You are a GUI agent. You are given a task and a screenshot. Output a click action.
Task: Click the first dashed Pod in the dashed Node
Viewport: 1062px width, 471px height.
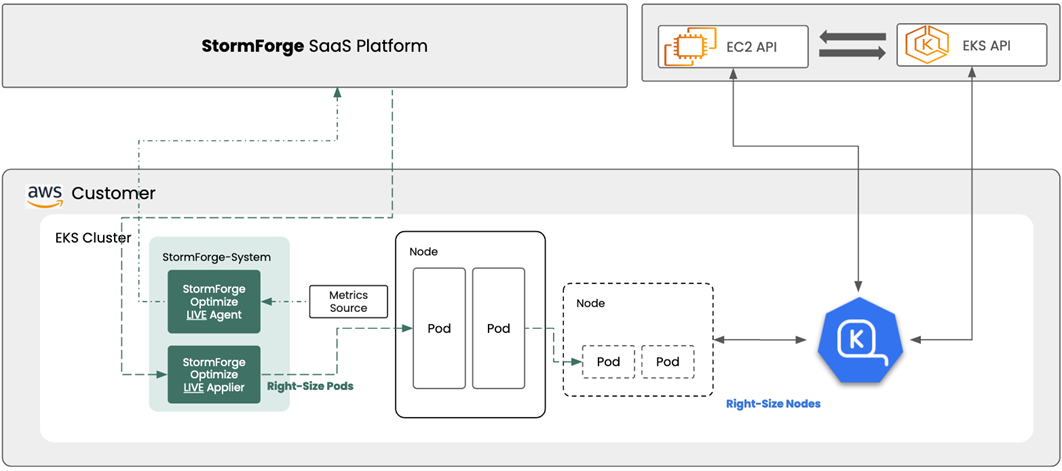[x=608, y=362]
